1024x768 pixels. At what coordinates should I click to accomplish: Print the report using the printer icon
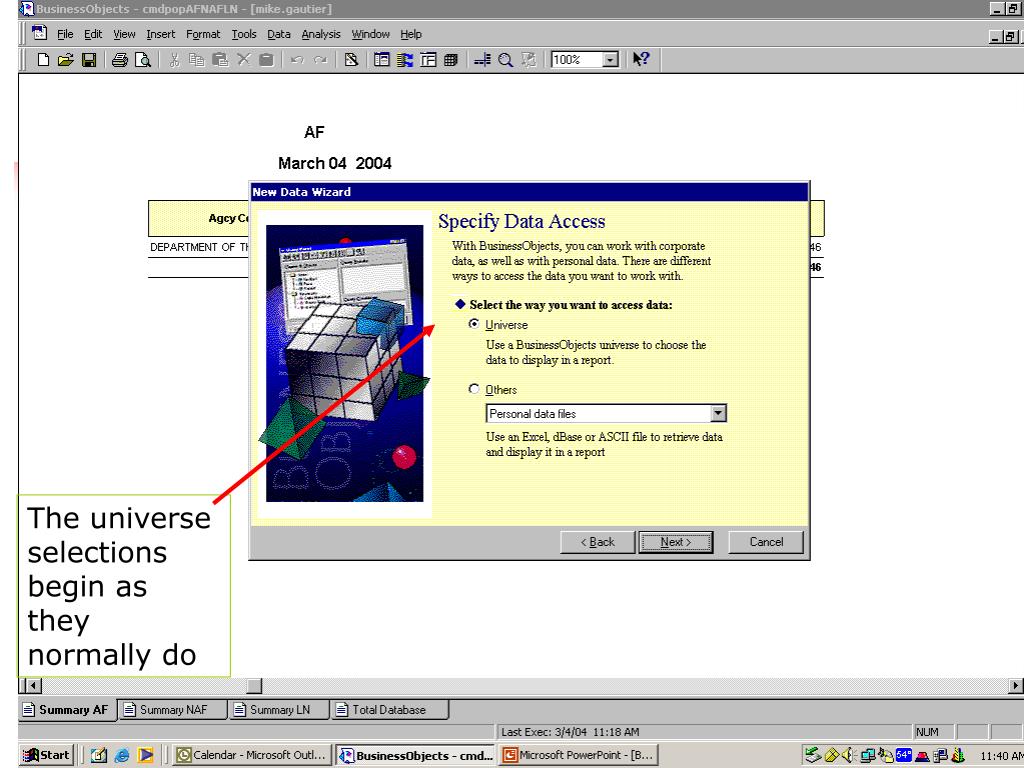coord(120,60)
